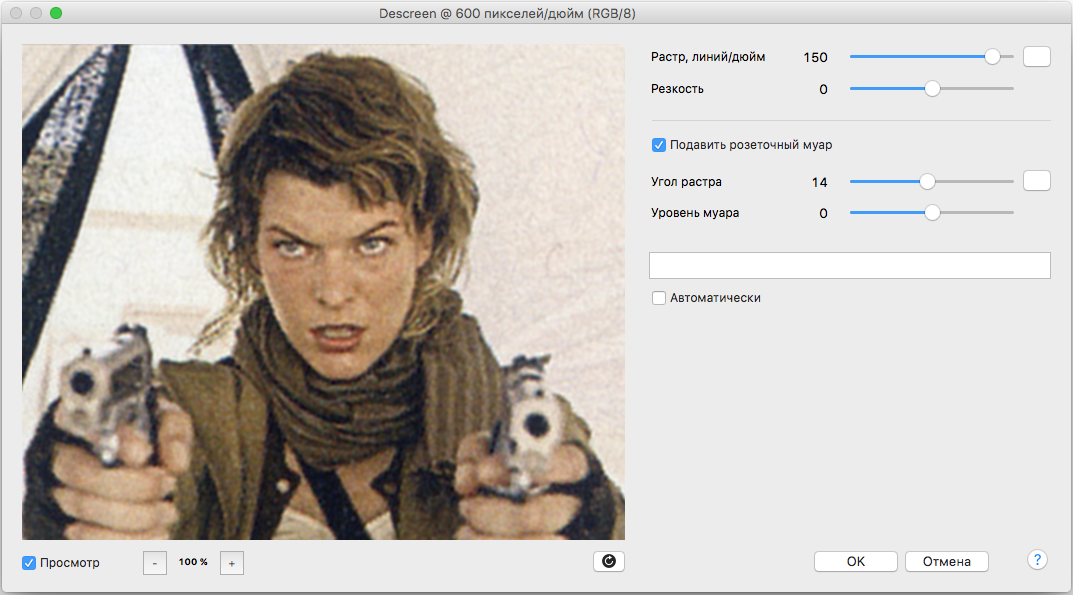Click the Резкость slider handle

932,89
